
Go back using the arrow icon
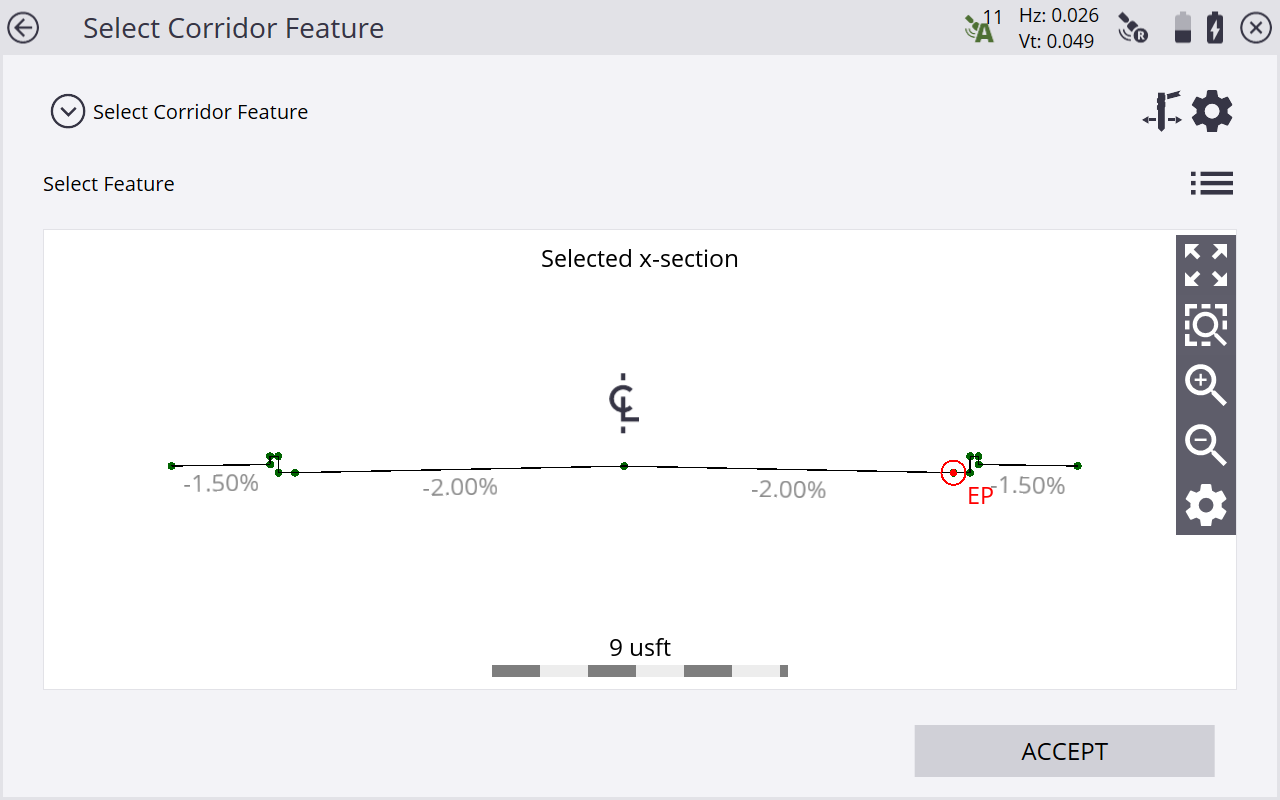pos(23,28)
